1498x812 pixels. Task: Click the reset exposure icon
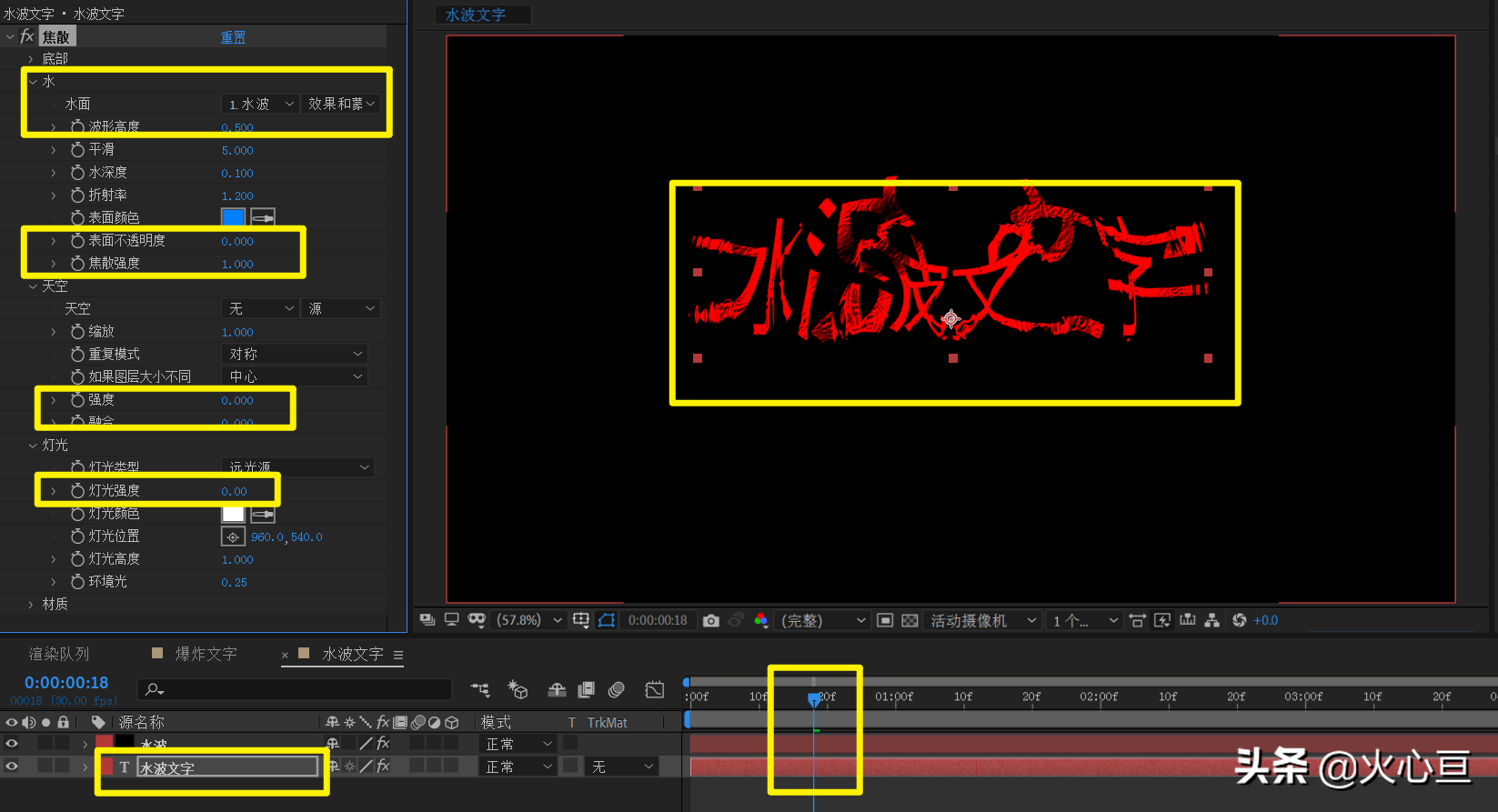pyautogui.click(x=1239, y=620)
